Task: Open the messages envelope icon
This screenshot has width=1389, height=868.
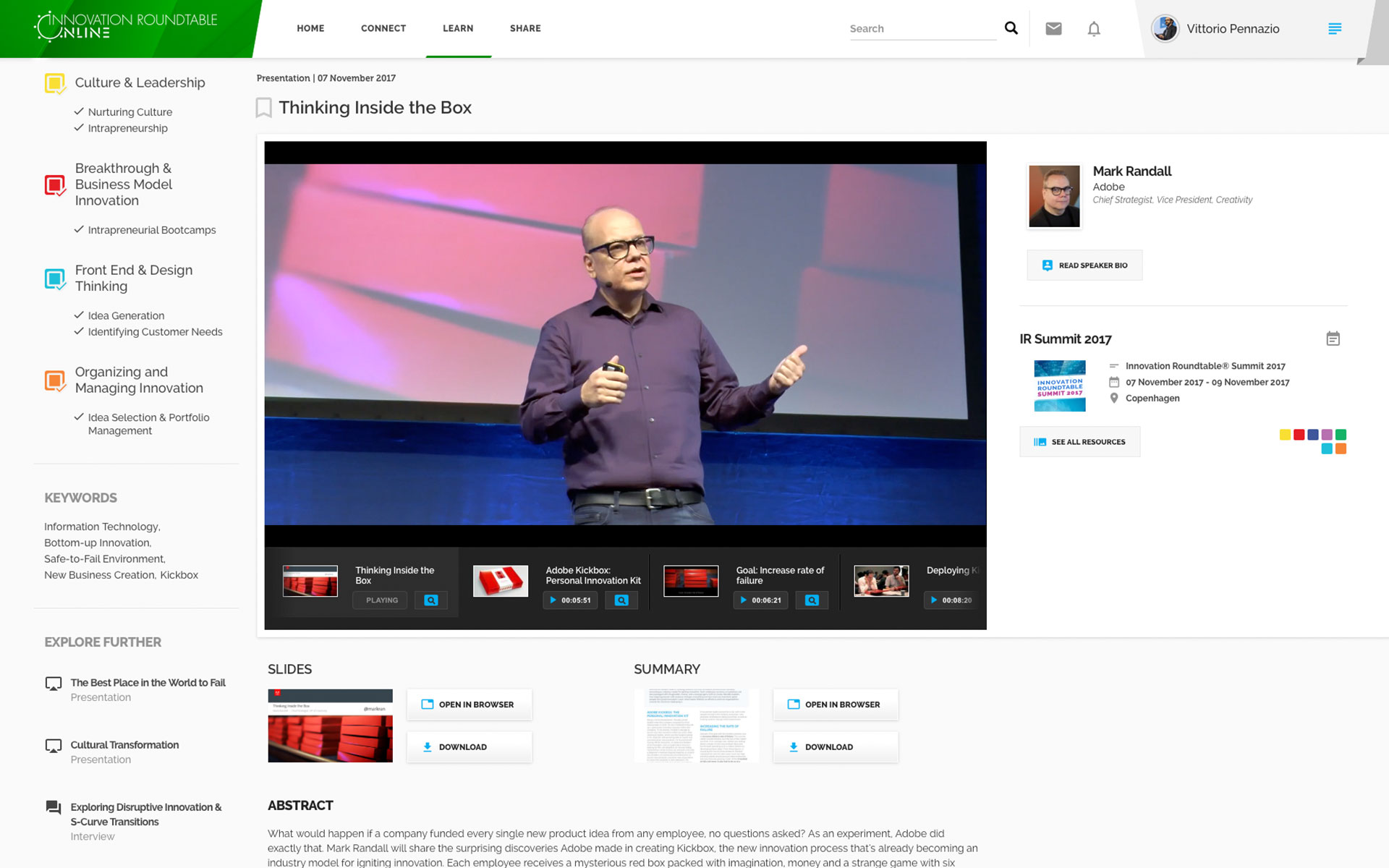Action: [x=1054, y=29]
